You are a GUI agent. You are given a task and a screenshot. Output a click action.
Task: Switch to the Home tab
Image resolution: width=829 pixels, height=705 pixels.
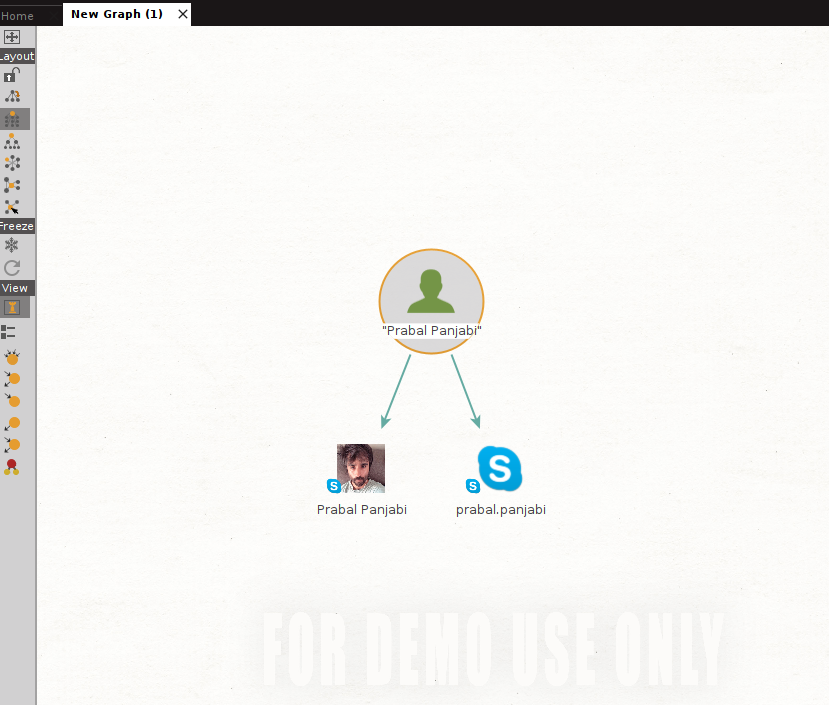point(17,15)
